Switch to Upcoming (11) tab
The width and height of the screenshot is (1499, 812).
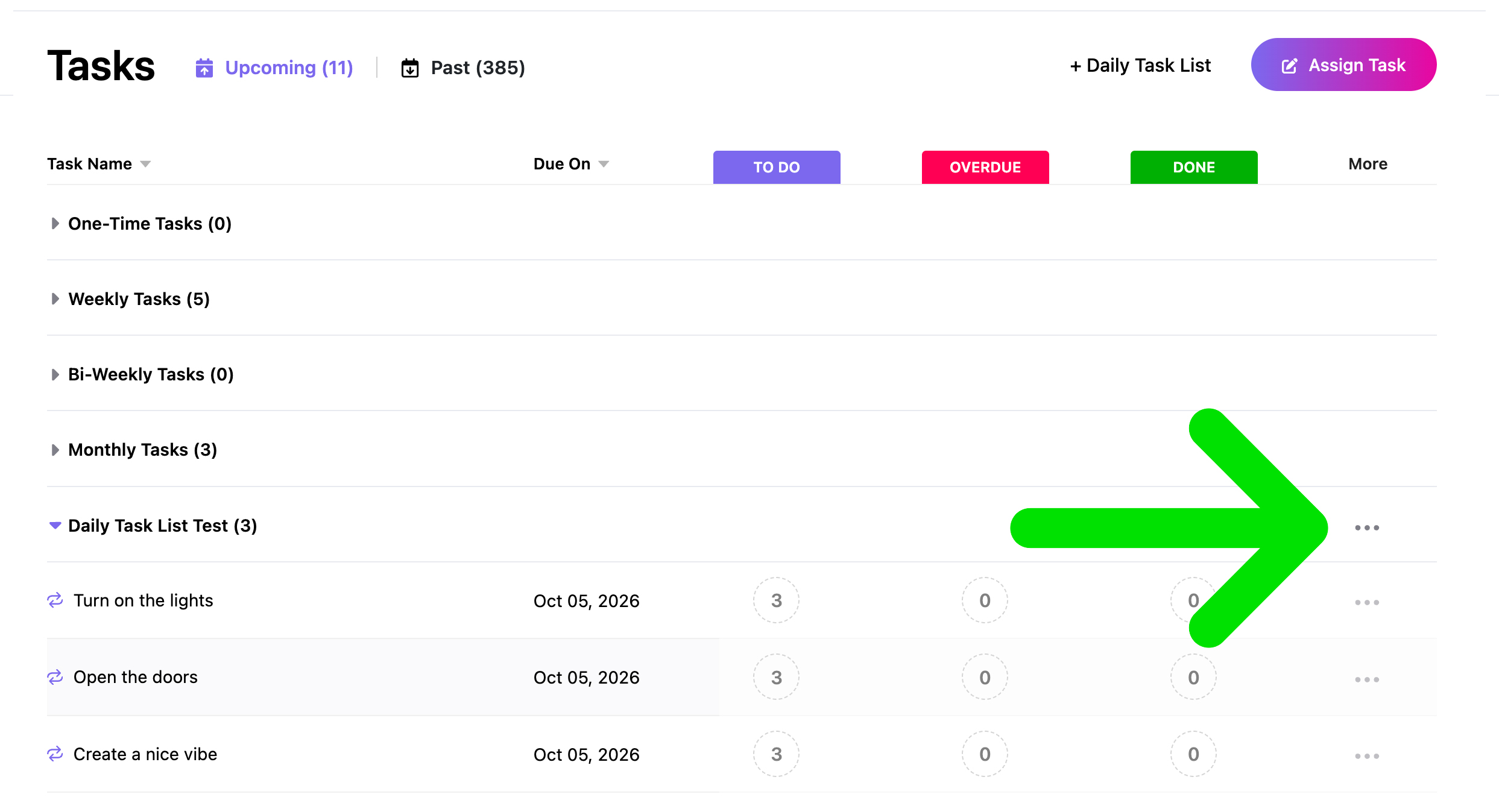click(274, 68)
